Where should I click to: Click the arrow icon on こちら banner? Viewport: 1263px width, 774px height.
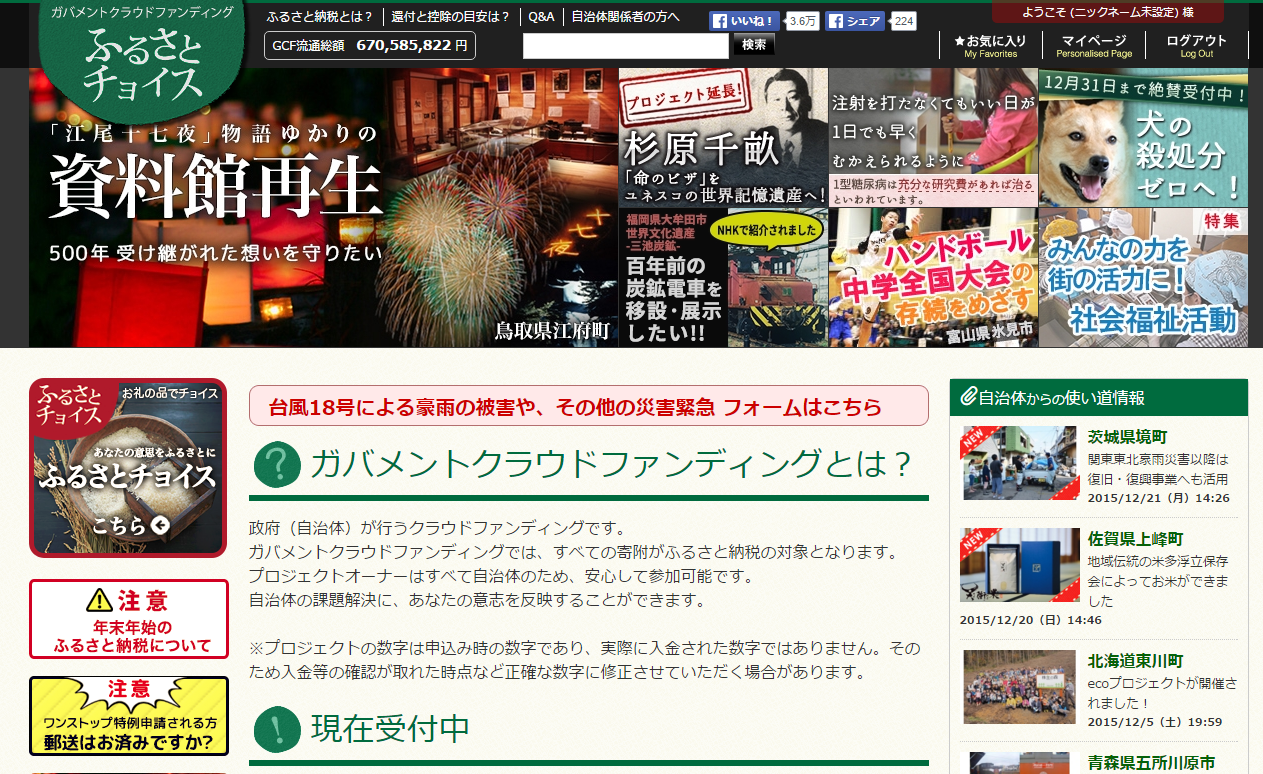click(x=161, y=526)
